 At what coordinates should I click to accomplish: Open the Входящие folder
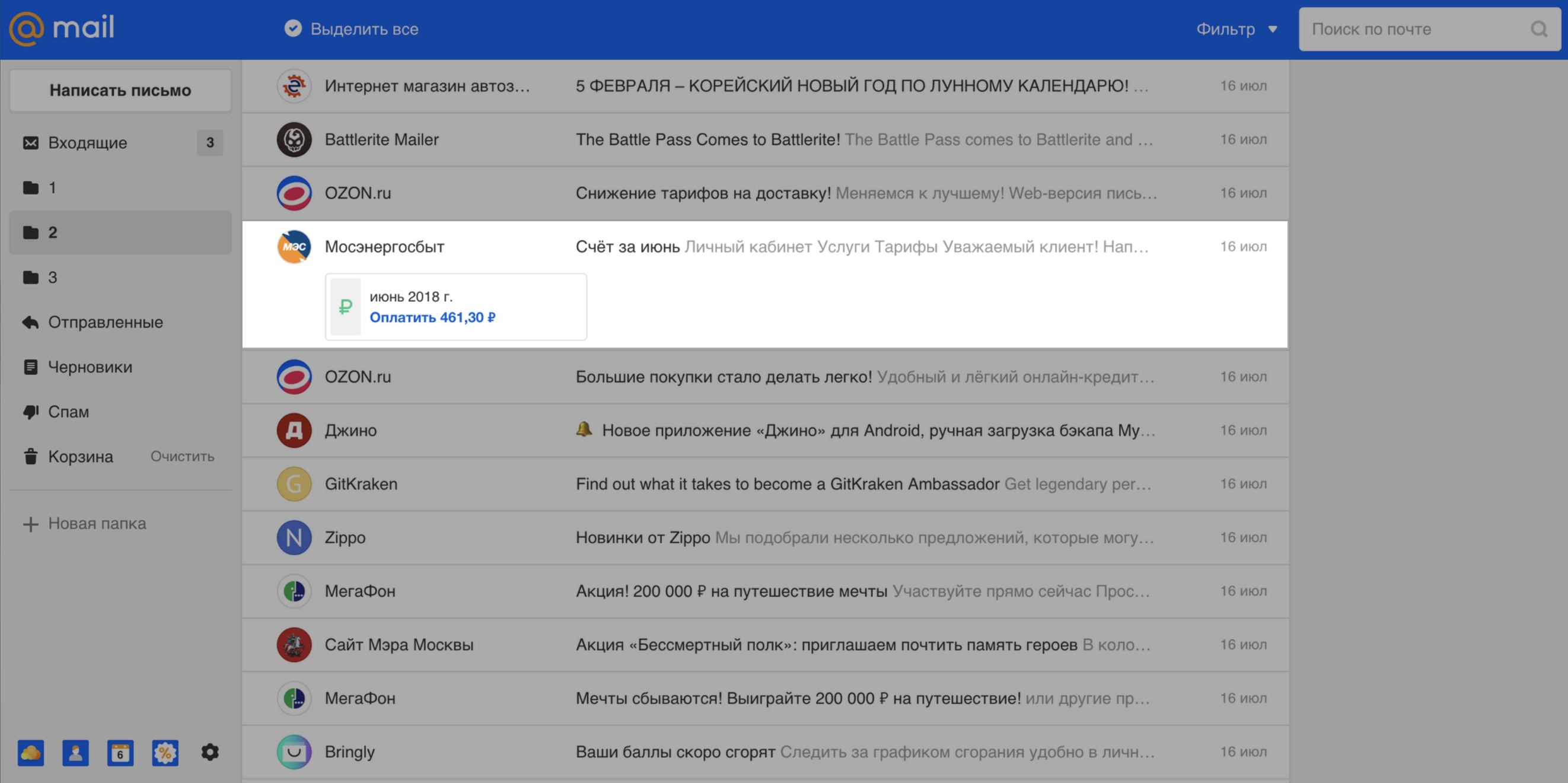coord(120,142)
